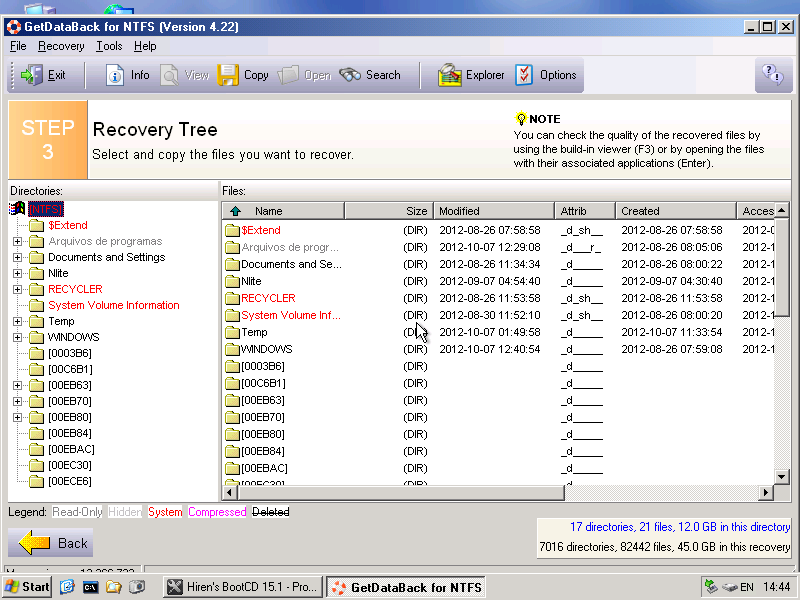Click the up-arrow parent directory icon

point(235,211)
